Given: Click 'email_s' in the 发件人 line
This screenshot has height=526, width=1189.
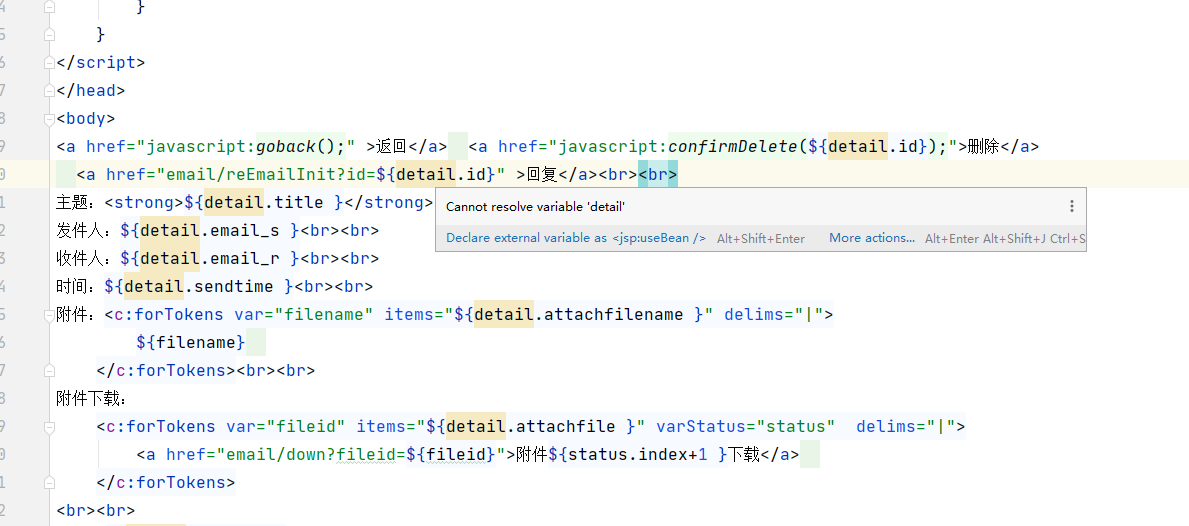Looking at the screenshot, I should coord(245,230).
